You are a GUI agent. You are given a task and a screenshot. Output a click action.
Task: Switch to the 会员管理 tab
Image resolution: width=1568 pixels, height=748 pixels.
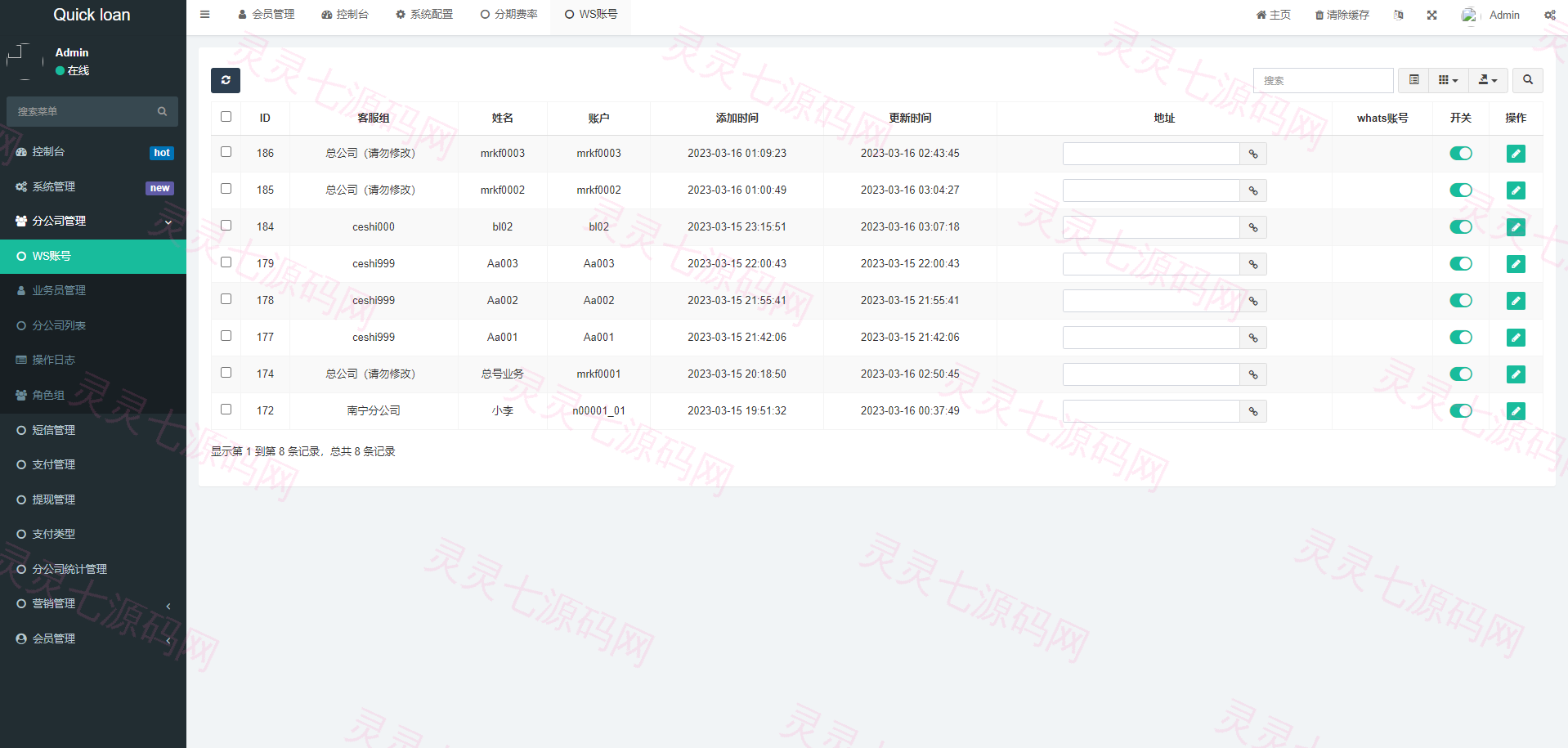pyautogui.click(x=267, y=15)
